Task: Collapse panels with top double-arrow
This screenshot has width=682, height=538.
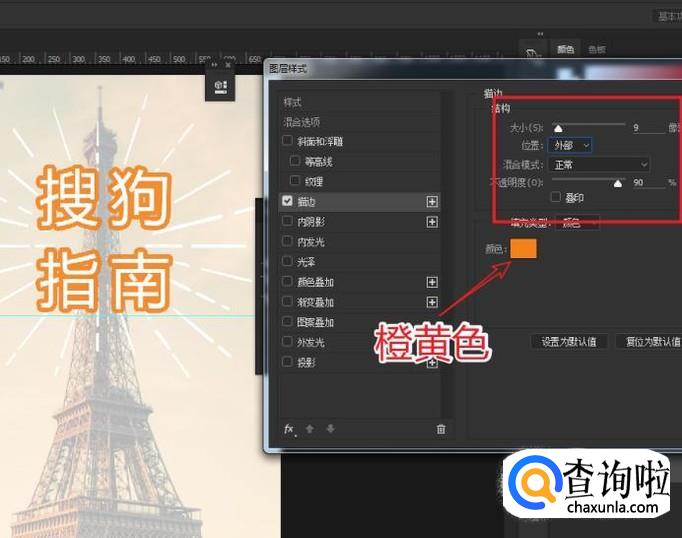Action: pyautogui.click(x=540, y=33)
